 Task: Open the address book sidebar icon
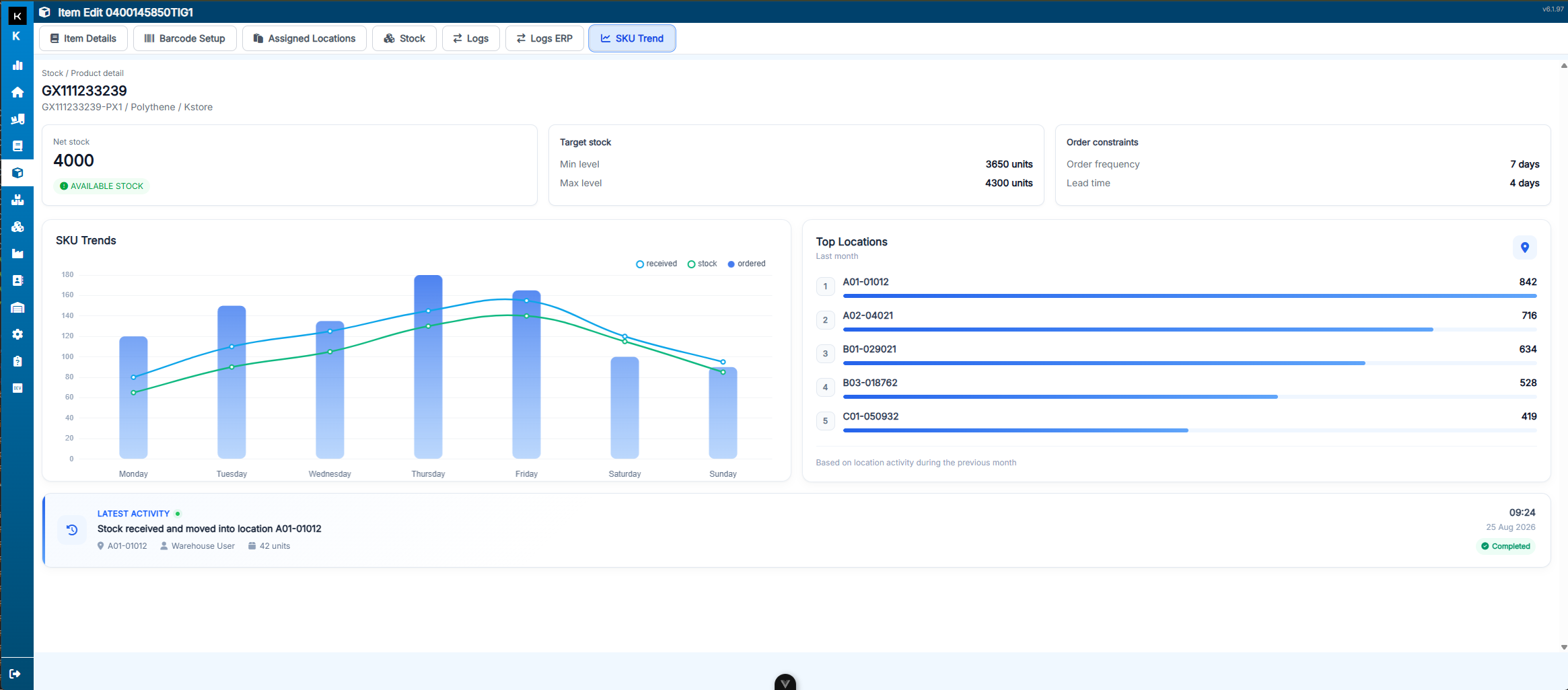[17, 280]
